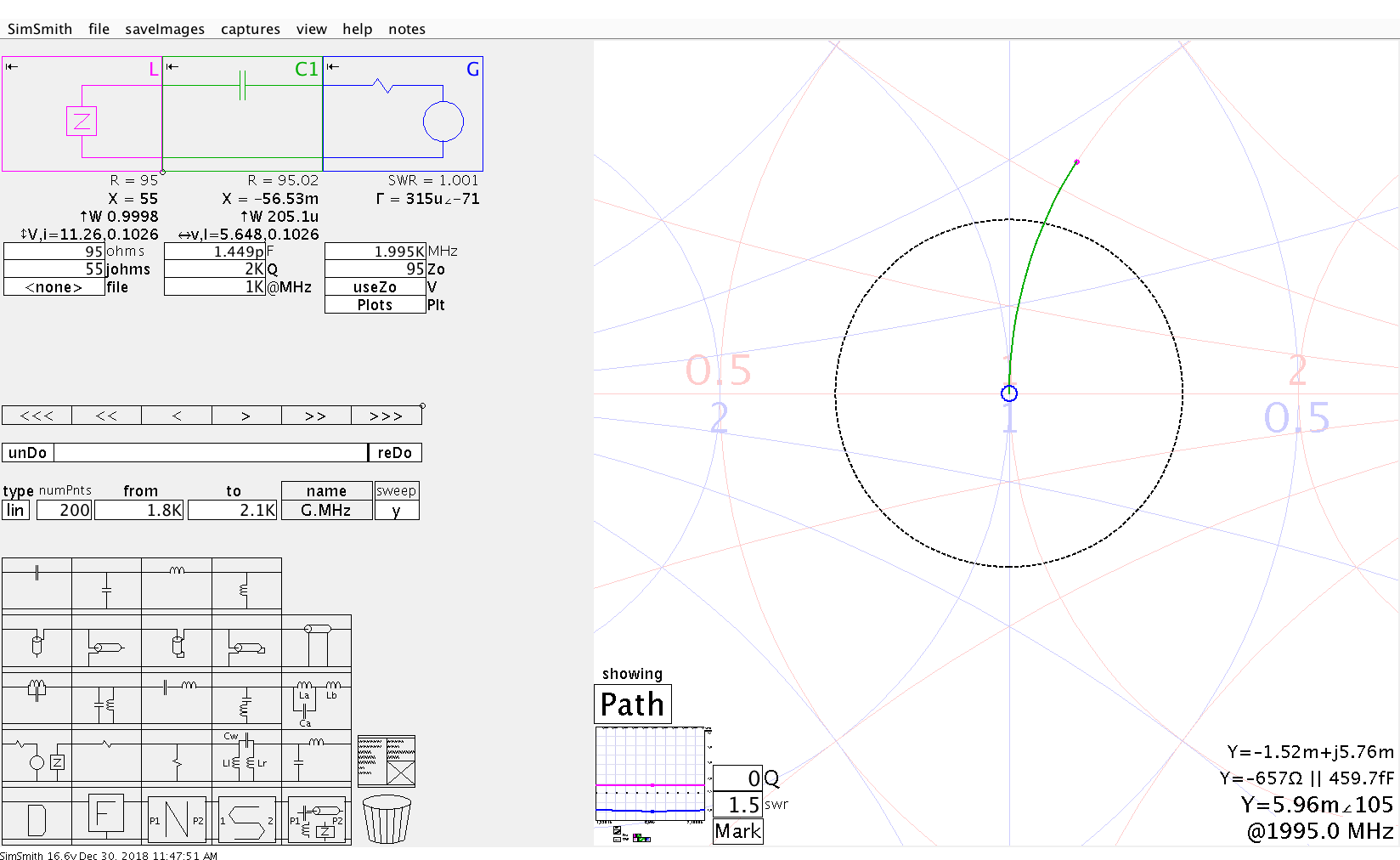Image resolution: width=1400 pixels, height=860 pixels.
Task: Open the sweep plot thumbnail
Action: point(652,775)
